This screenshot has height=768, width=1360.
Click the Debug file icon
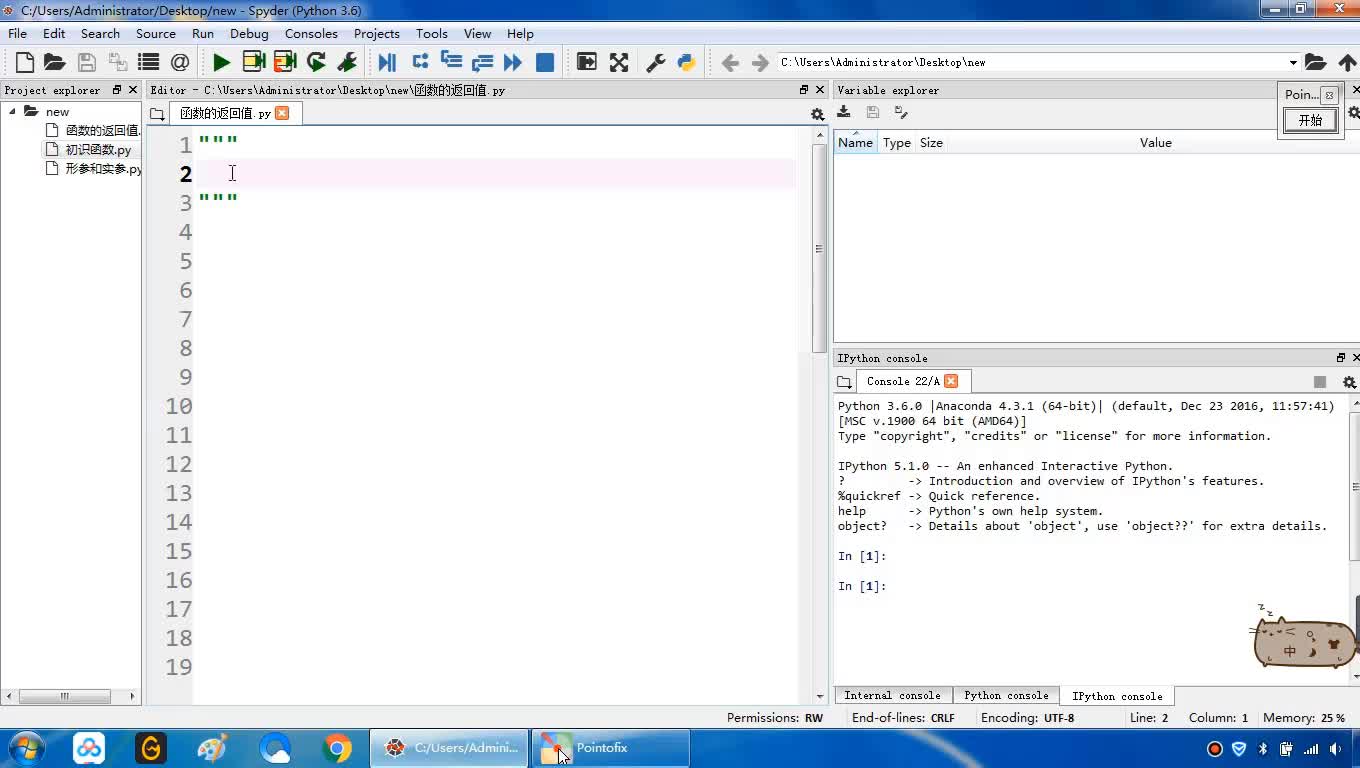tap(387, 62)
